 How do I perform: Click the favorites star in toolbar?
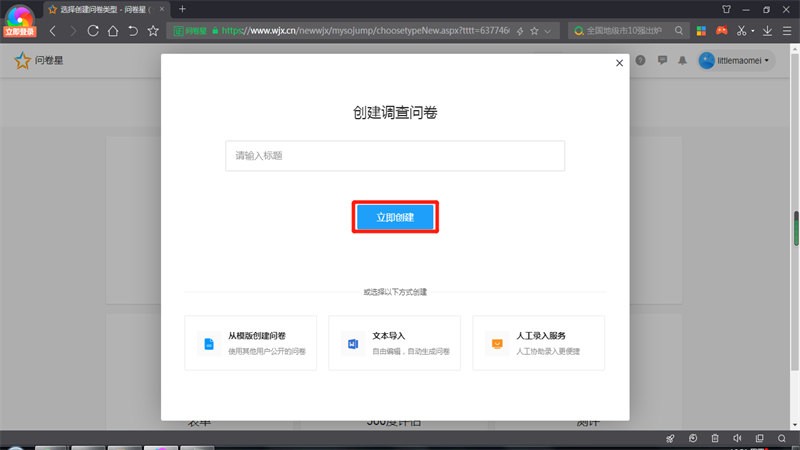(153, 31)
